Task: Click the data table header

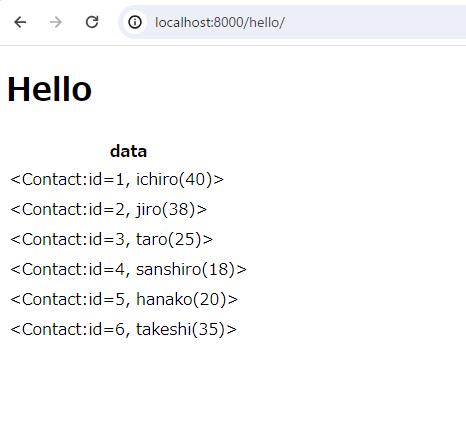Action: pos(128,151)
